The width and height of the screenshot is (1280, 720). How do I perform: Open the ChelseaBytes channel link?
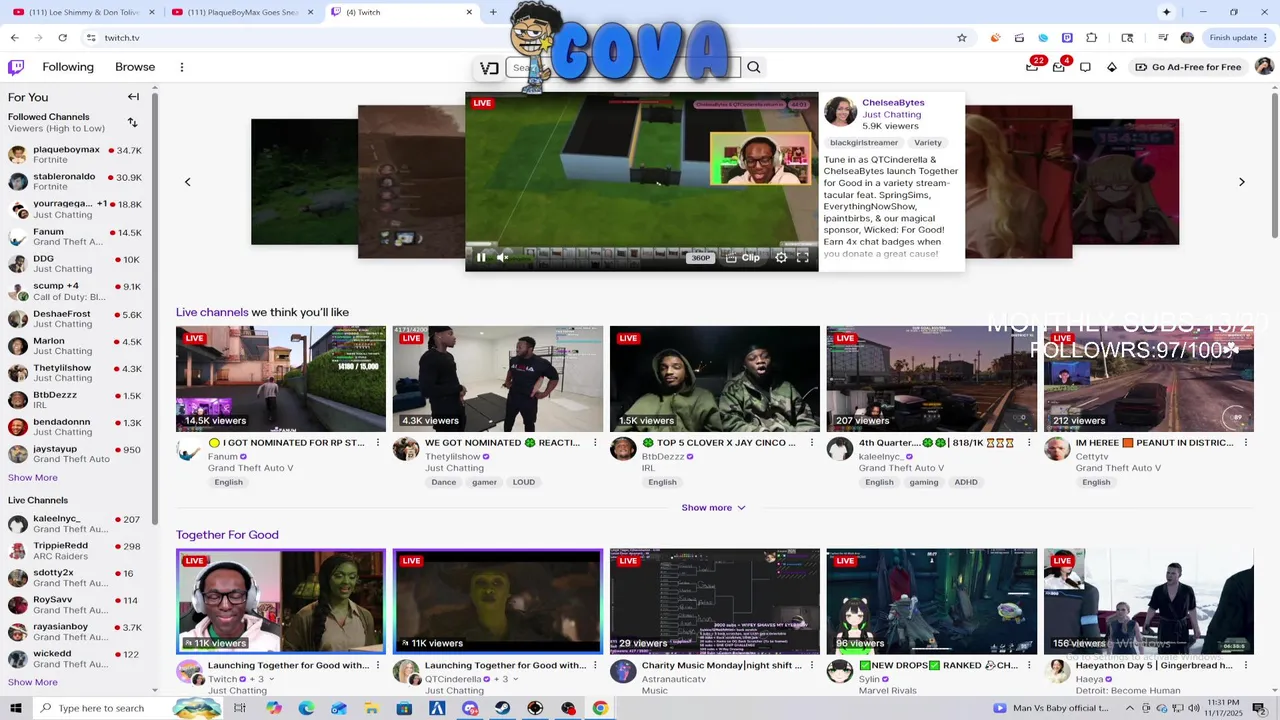(x=893, y=103)
